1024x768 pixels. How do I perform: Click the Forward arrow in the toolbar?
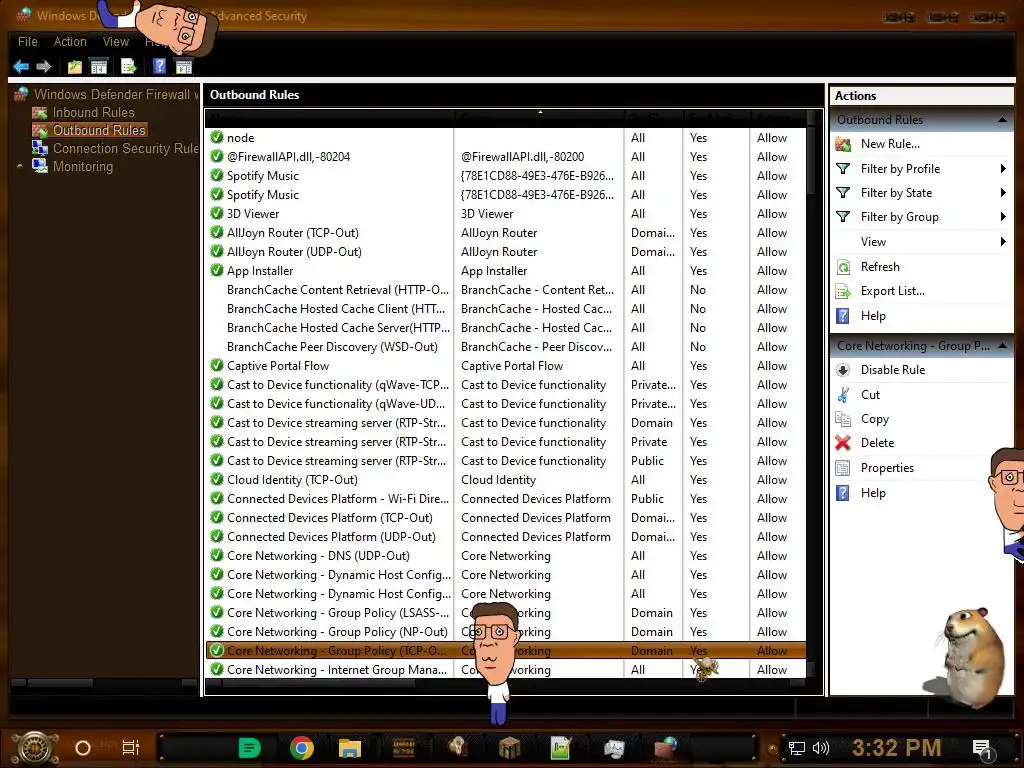click(44, 67)
